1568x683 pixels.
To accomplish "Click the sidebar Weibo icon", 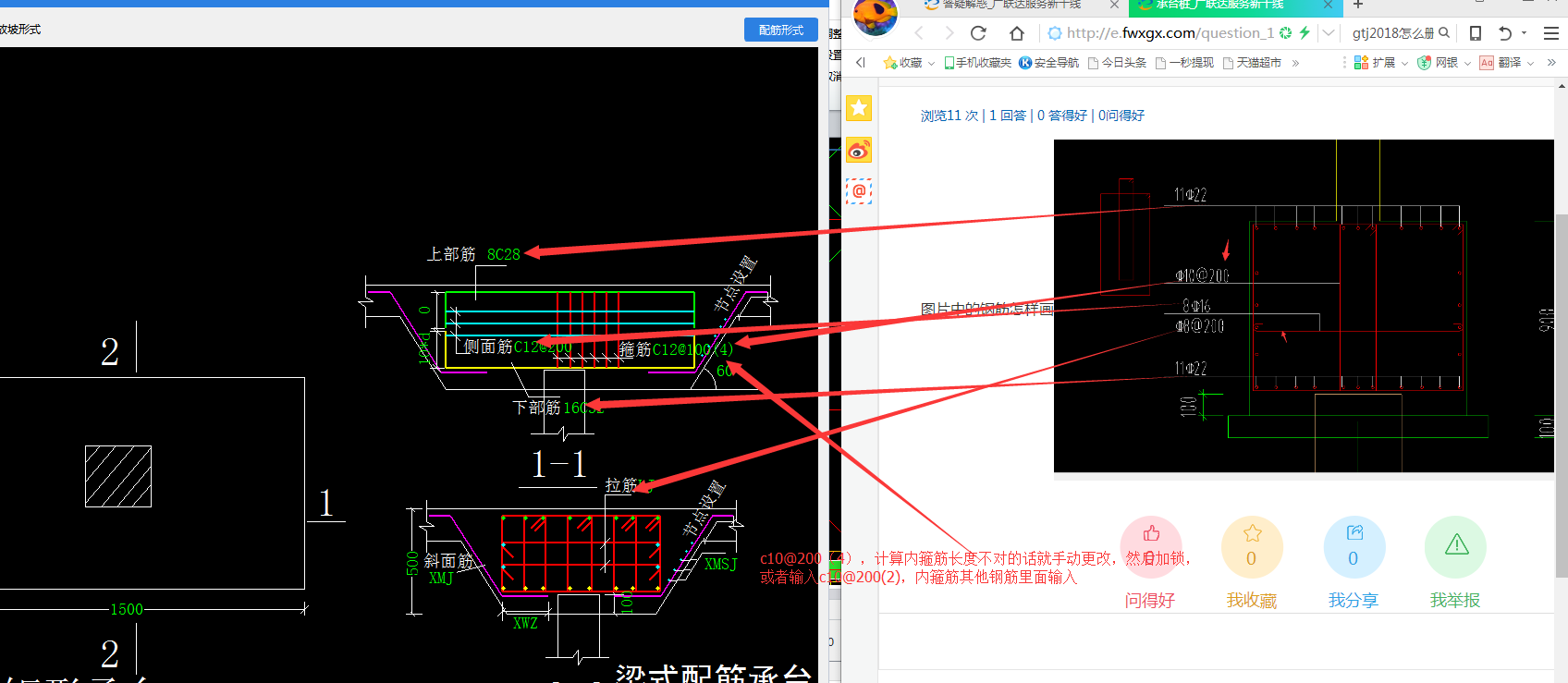I will click(859, 150).
